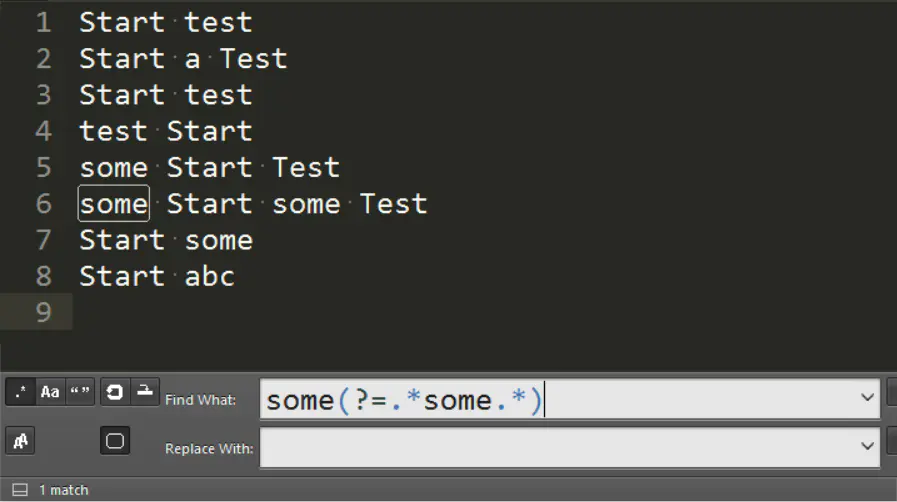
Task: Expand the Replace With history dropdown
Action: 867,447
